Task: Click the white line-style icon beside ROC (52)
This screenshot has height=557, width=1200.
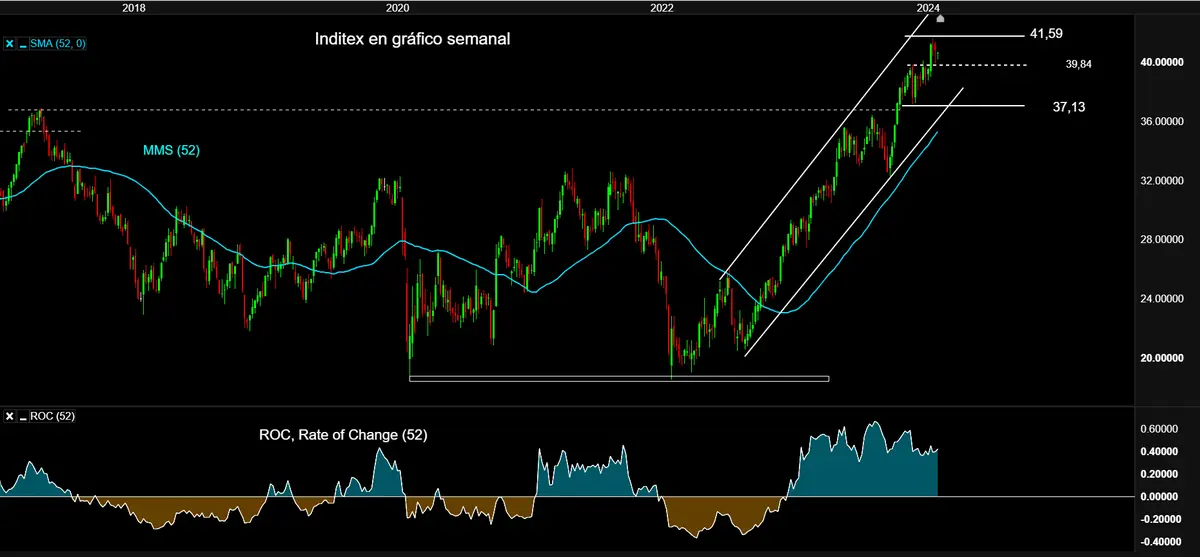Action: pos(24,415)
